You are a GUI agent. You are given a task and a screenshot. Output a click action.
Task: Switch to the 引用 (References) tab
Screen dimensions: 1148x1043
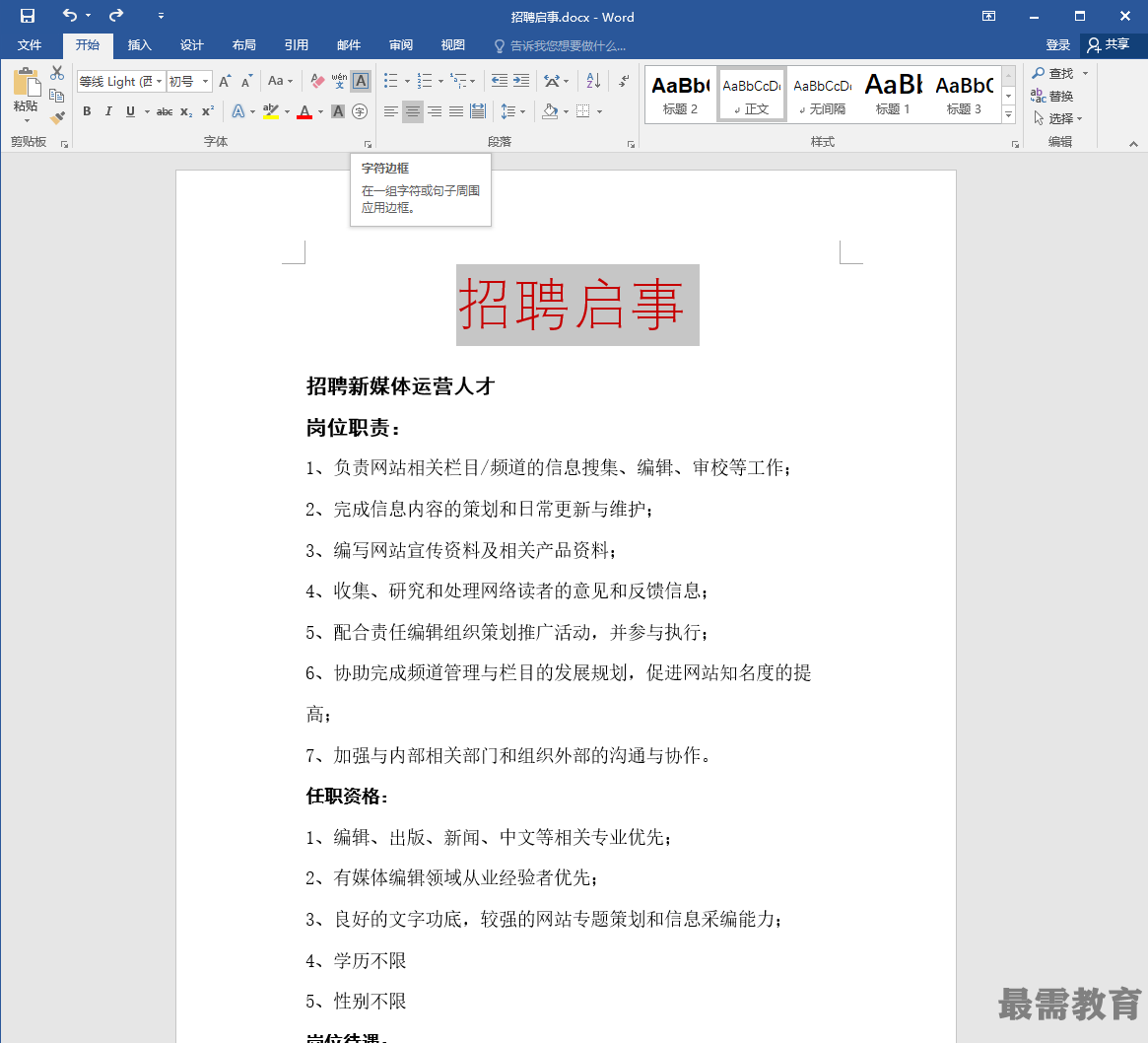tap(297, 45)
